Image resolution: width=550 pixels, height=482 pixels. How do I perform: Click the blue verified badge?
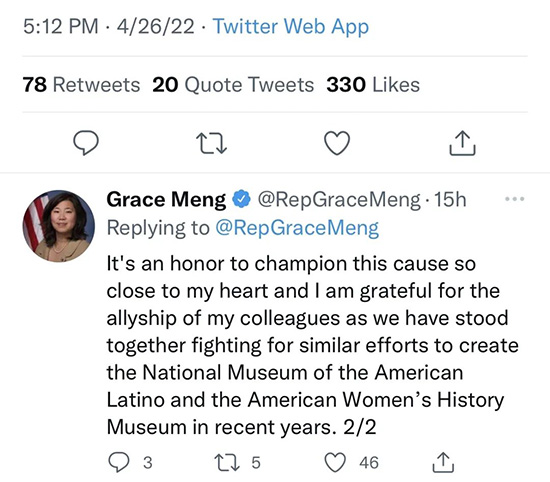point(242,199)
